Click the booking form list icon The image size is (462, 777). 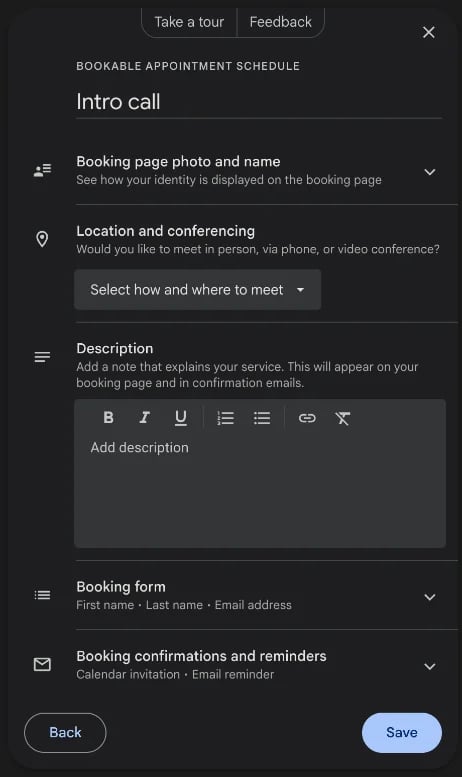[42, 595]
